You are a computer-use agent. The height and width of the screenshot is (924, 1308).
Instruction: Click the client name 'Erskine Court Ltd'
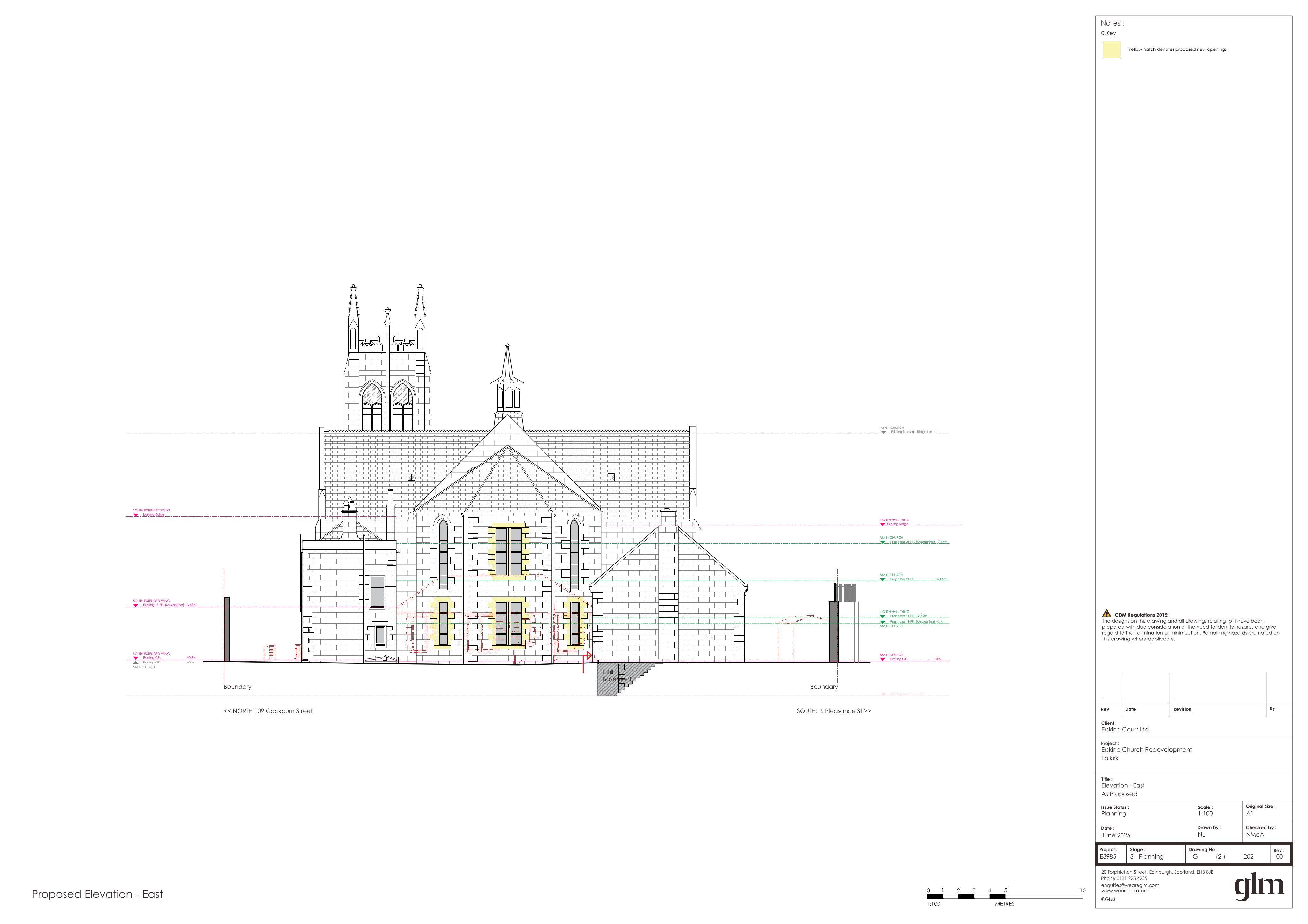[1125, 730]
